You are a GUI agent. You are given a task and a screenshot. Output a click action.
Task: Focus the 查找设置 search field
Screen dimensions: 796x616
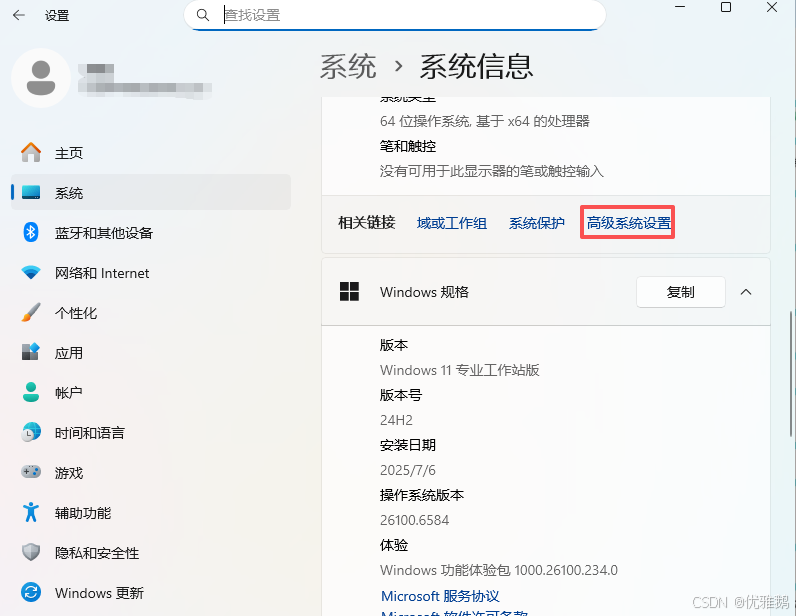tap(395, 15)
